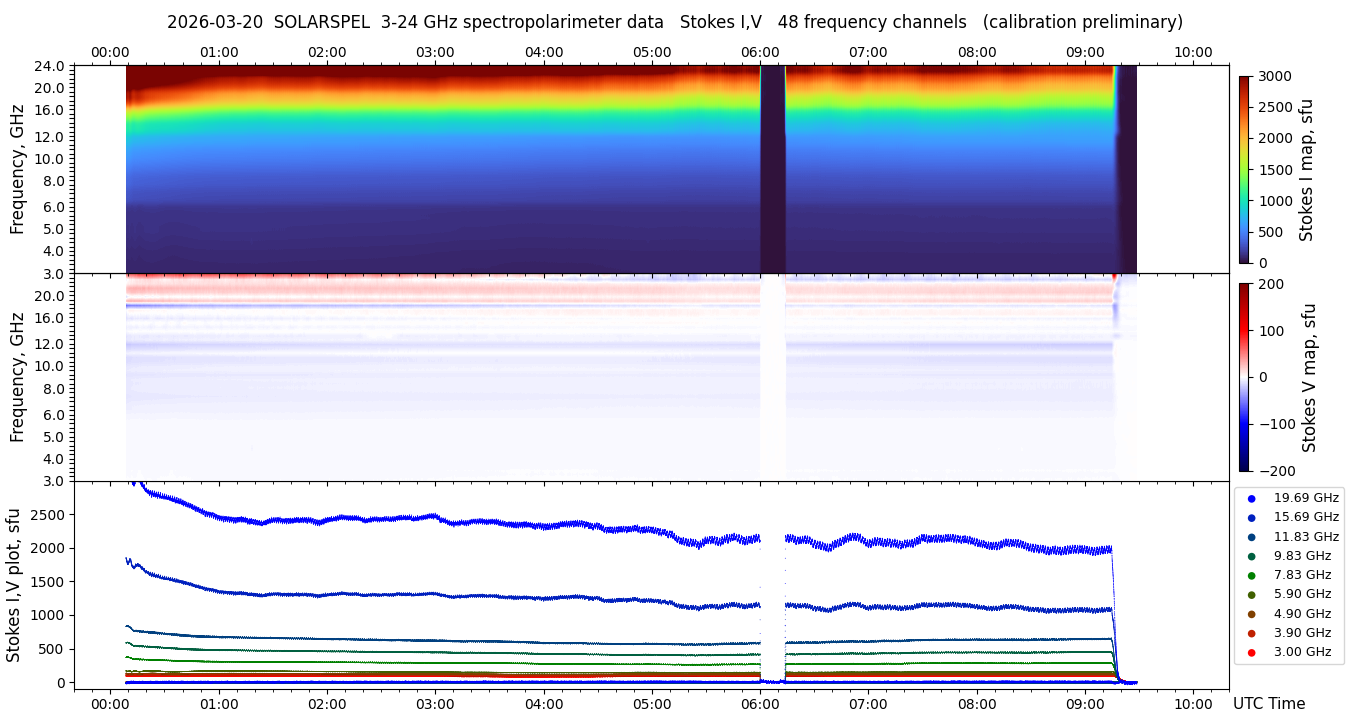1350x725 pixels.
Task: Click the Stokes V map colorbar
Action: tap(1244, 376)
